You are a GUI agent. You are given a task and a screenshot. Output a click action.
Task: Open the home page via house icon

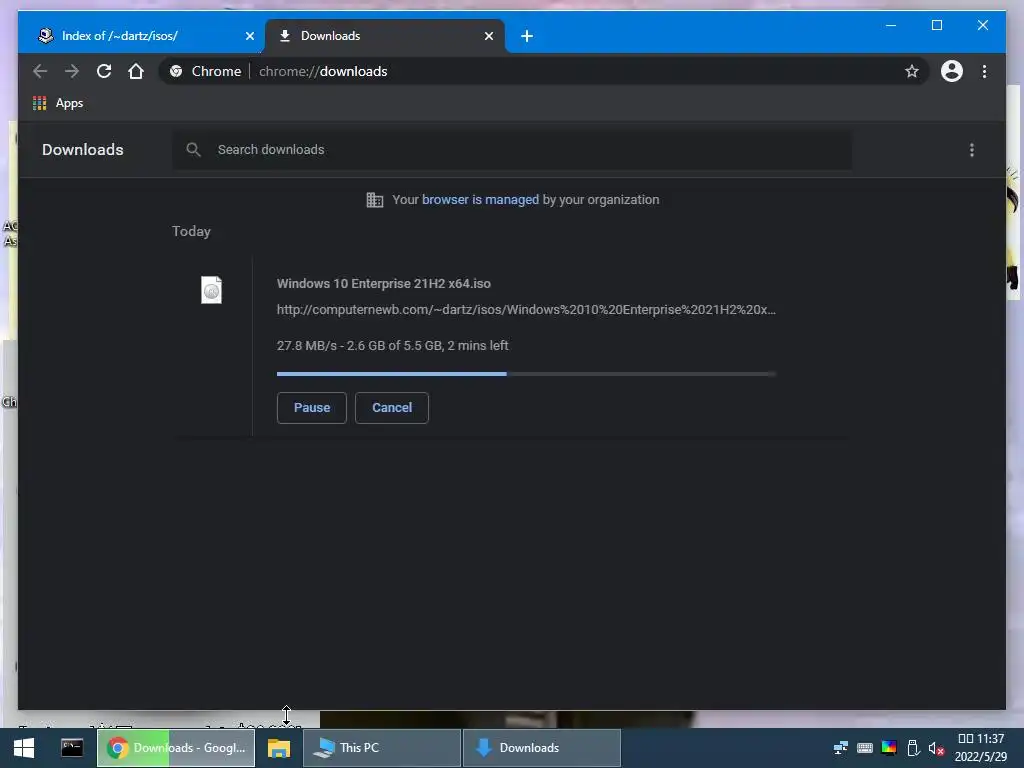pos(136,71)
